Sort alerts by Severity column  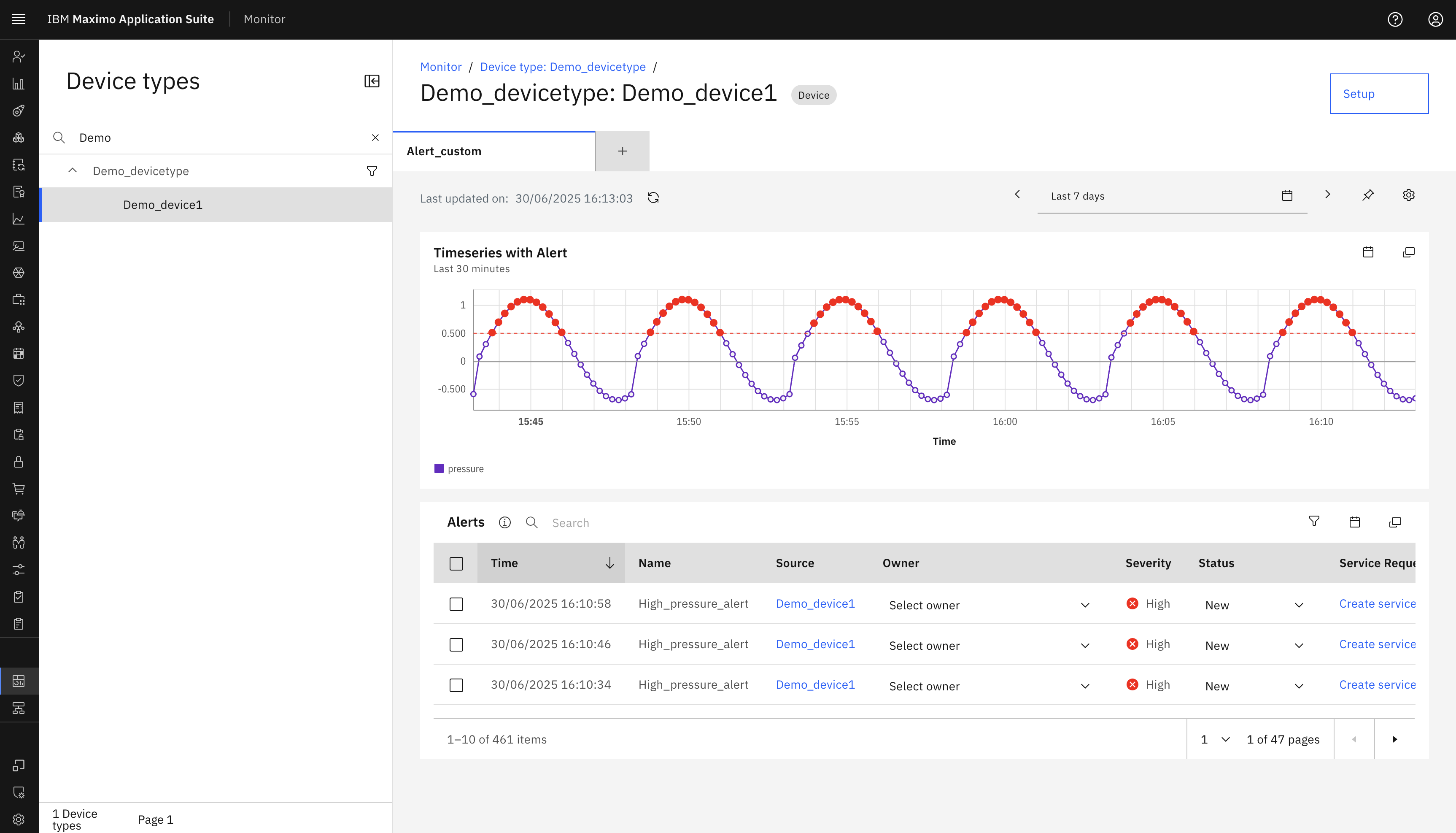tap(1148, 563)
